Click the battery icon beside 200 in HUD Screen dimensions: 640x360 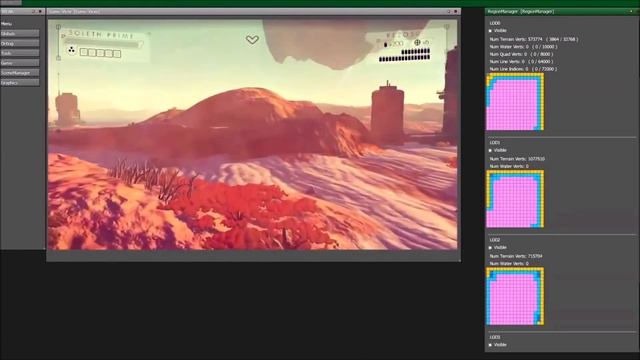click(385, 44)
